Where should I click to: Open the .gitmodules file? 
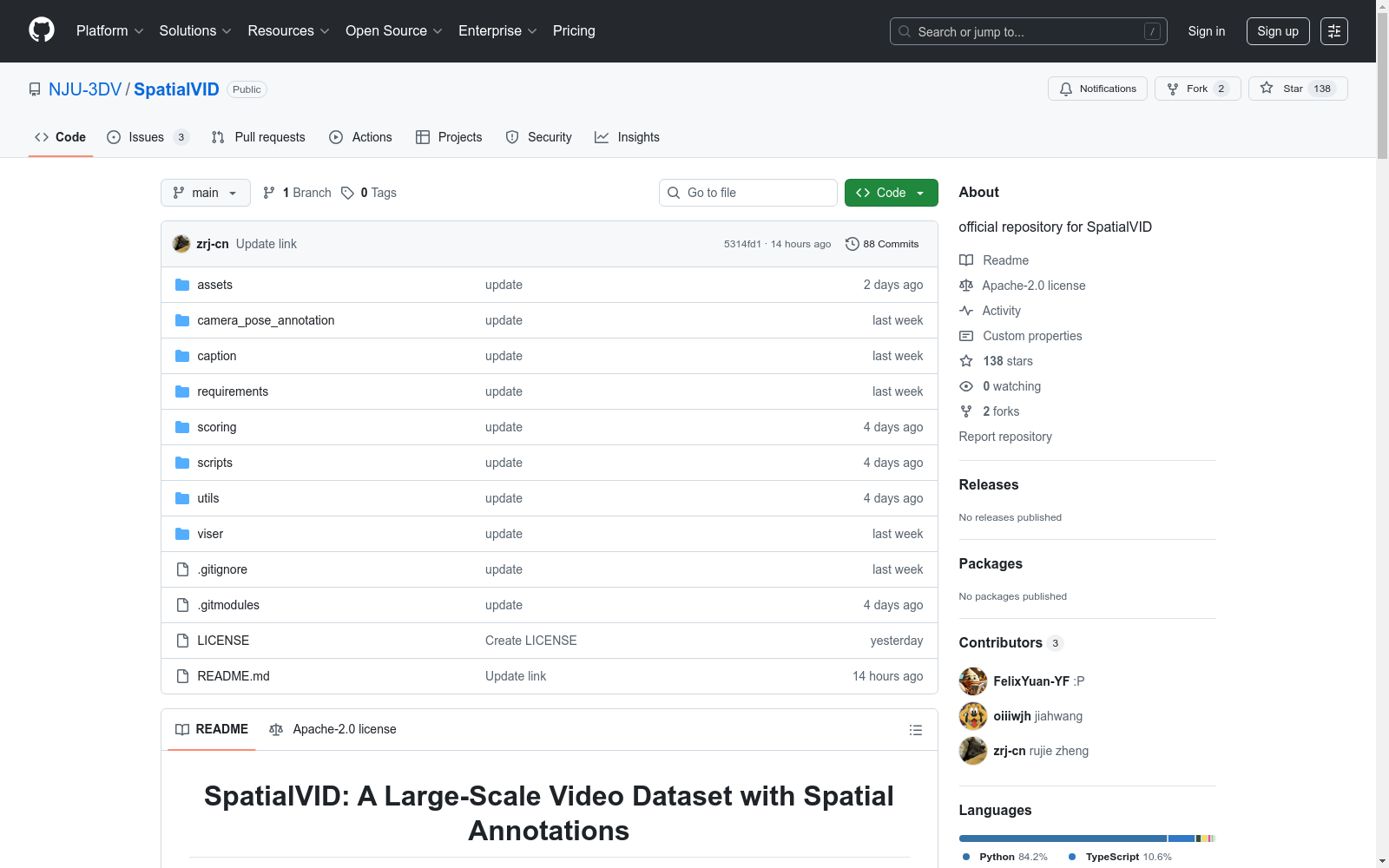click(228, 605)
